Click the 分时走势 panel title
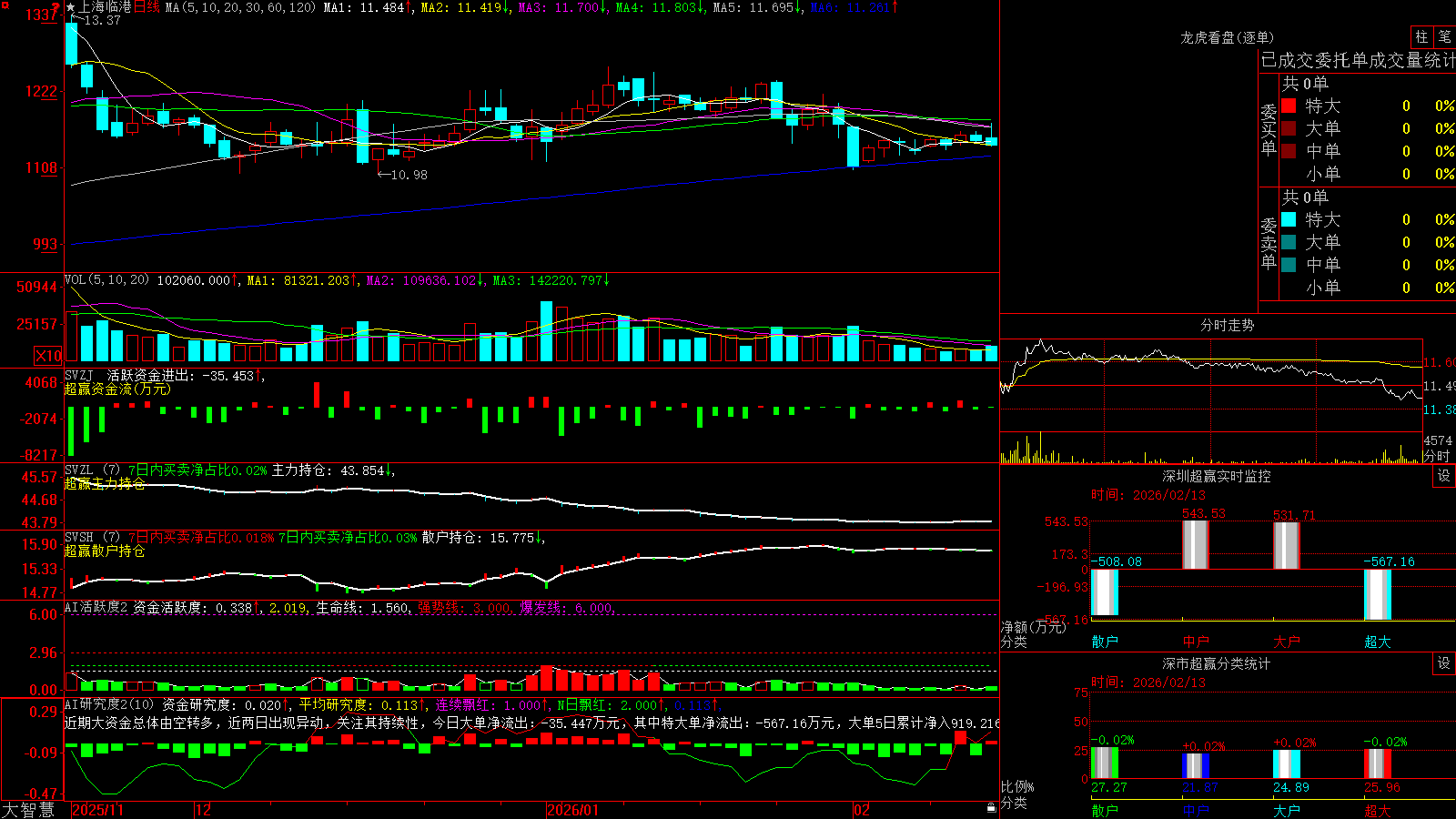The image size is (1456, 819). click(x=1227, y=325)
